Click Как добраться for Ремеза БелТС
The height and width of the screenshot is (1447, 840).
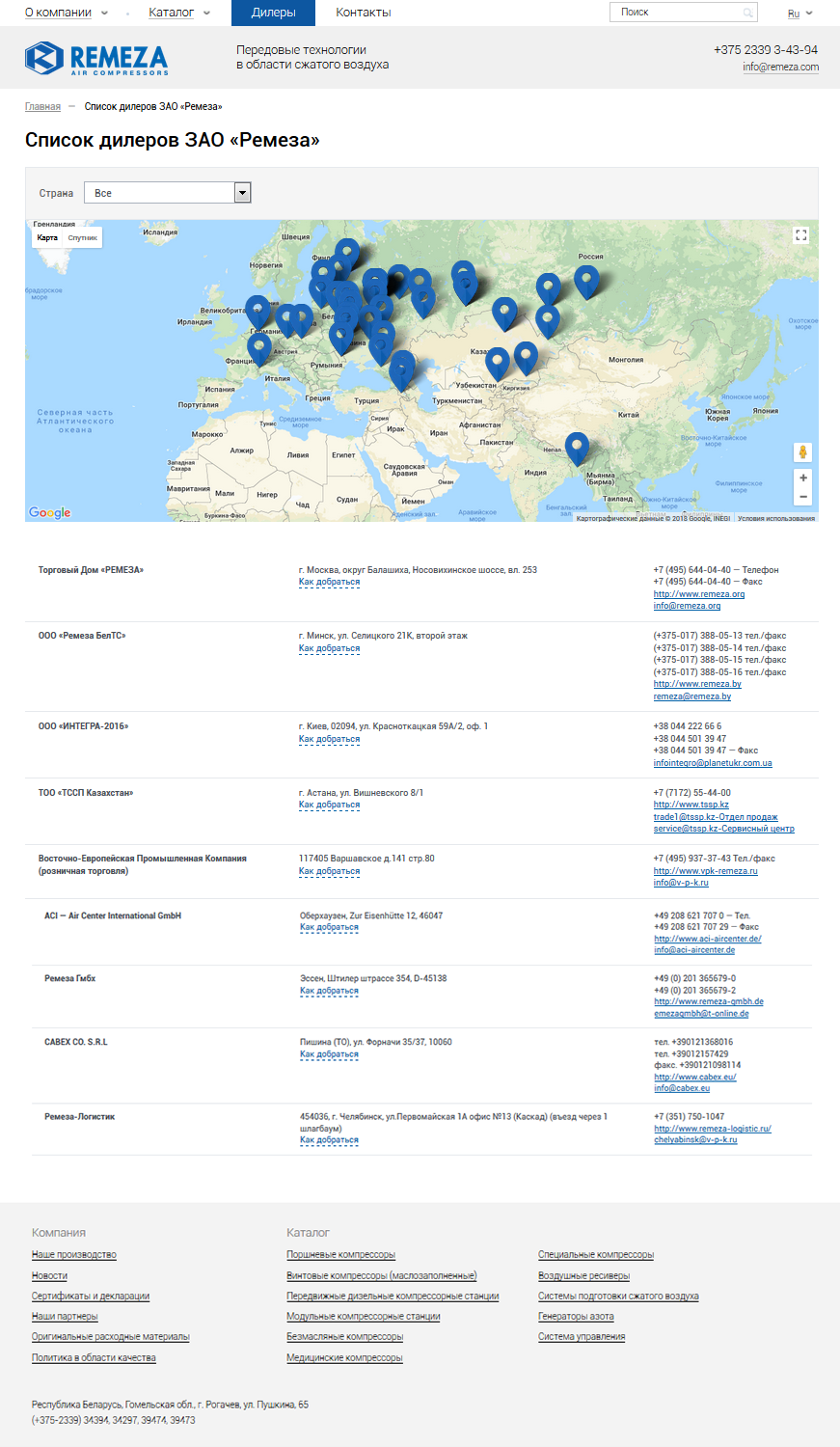click(x=329, y=648)
